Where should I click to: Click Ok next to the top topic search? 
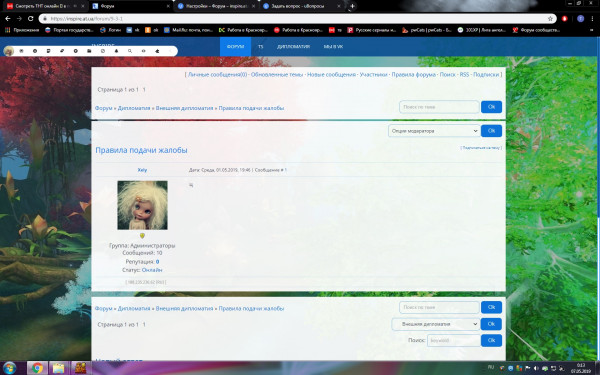[491, 107]
